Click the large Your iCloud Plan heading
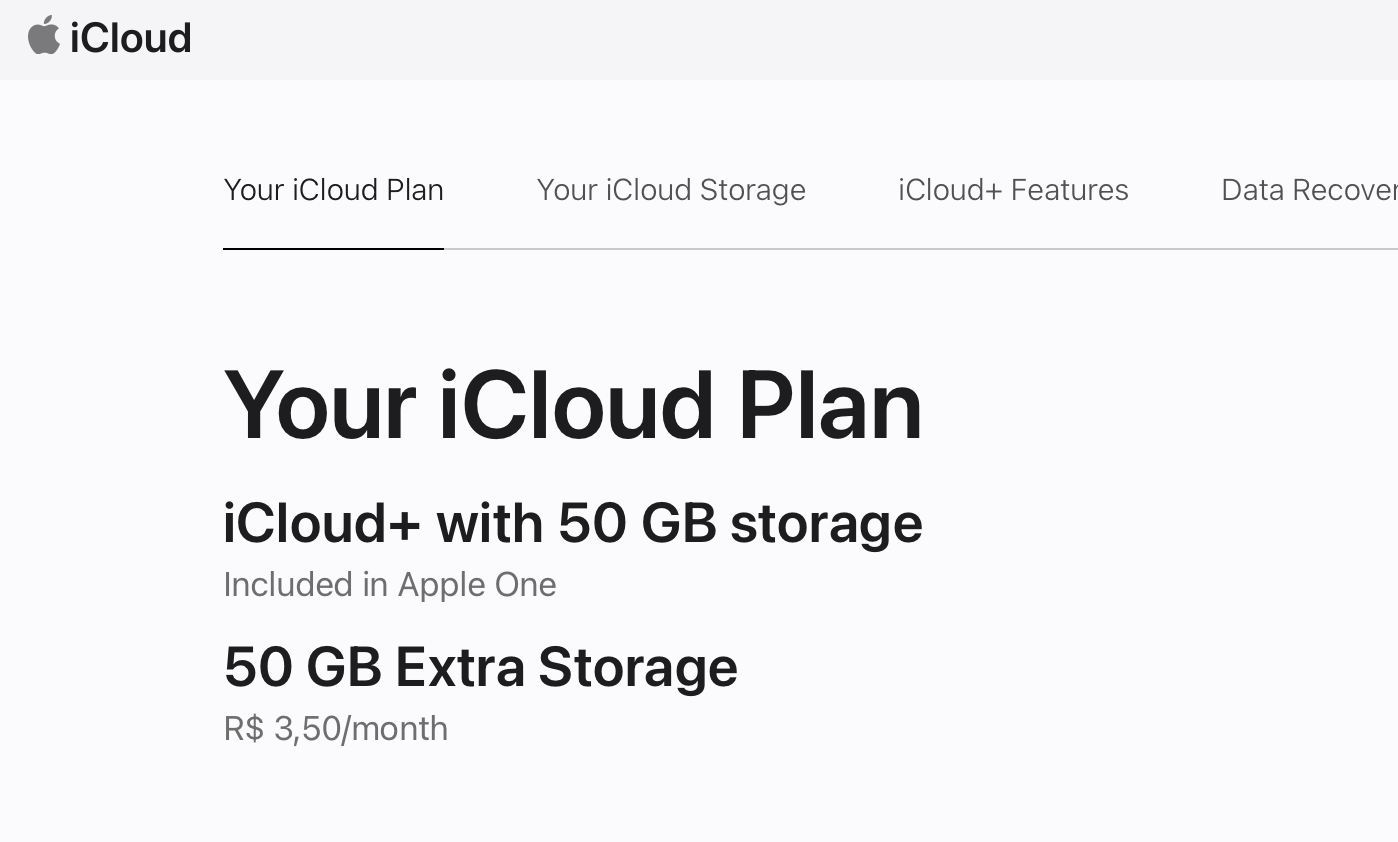This screenshot has width=1398, height=842. point(572,405)
